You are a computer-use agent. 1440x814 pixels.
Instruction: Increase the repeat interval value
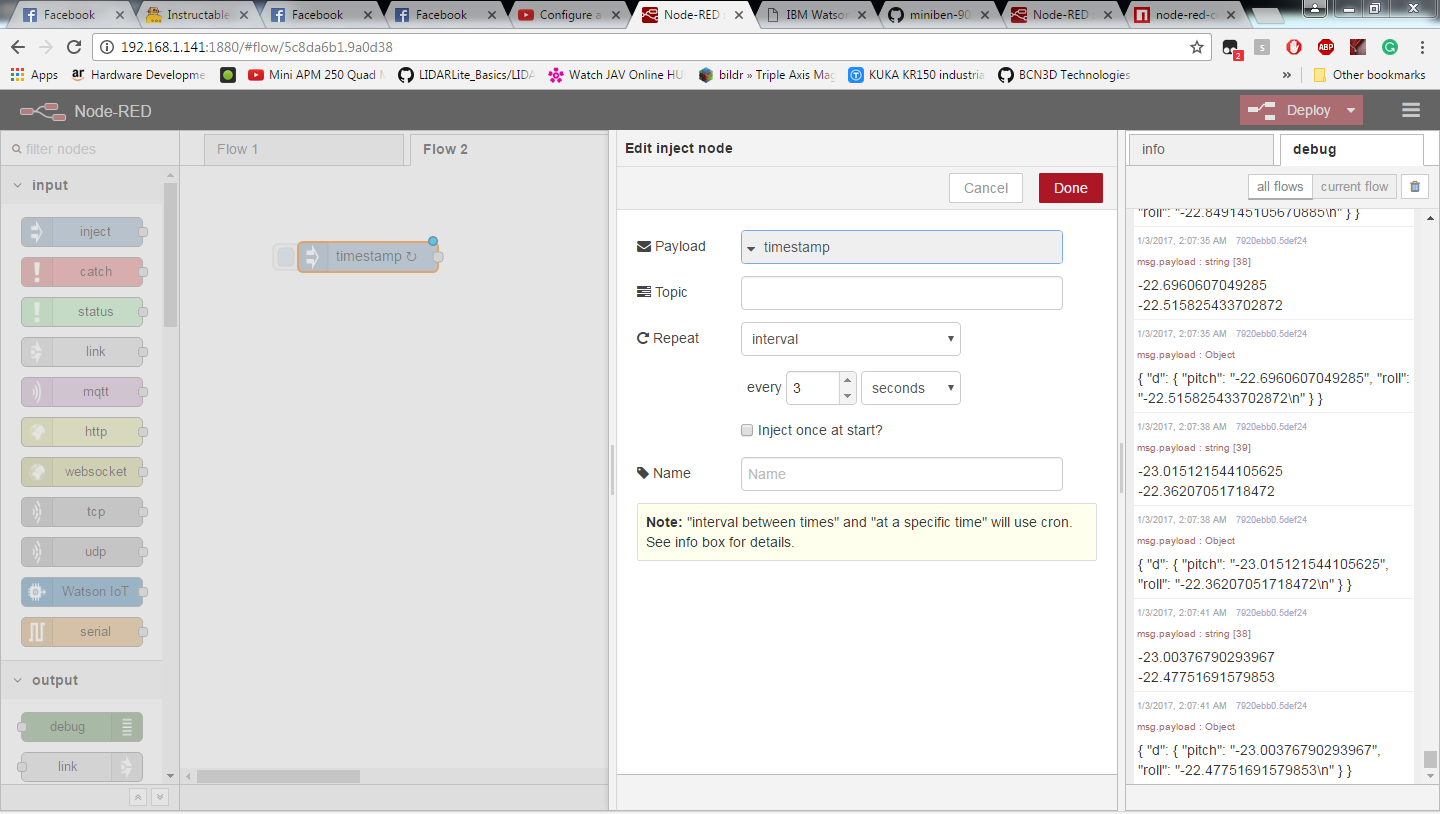click(x=848, y=381)
